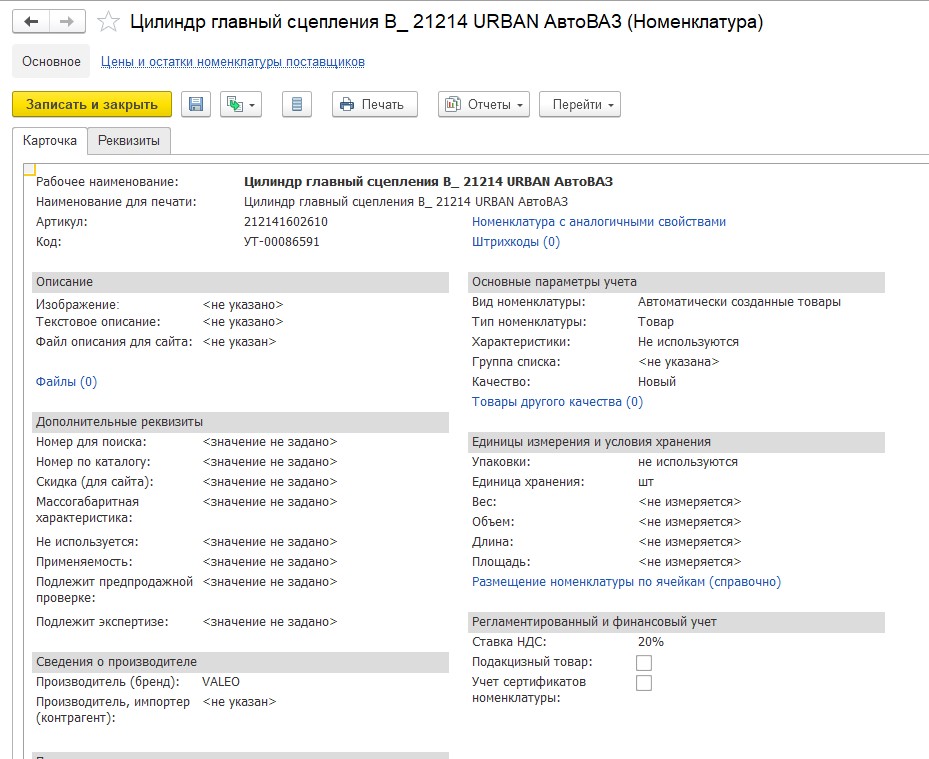
Task: Click the document list icon button
Action: point(297,104)
